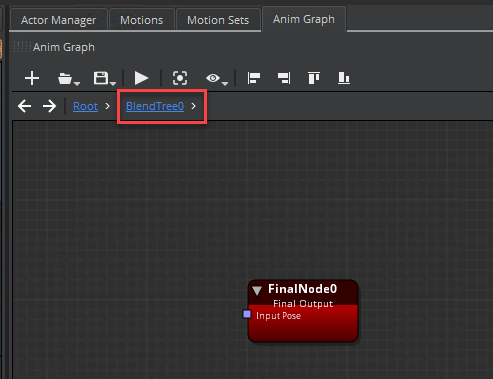
Task: Switch to the Motion Sets tab
Action: 218,20
